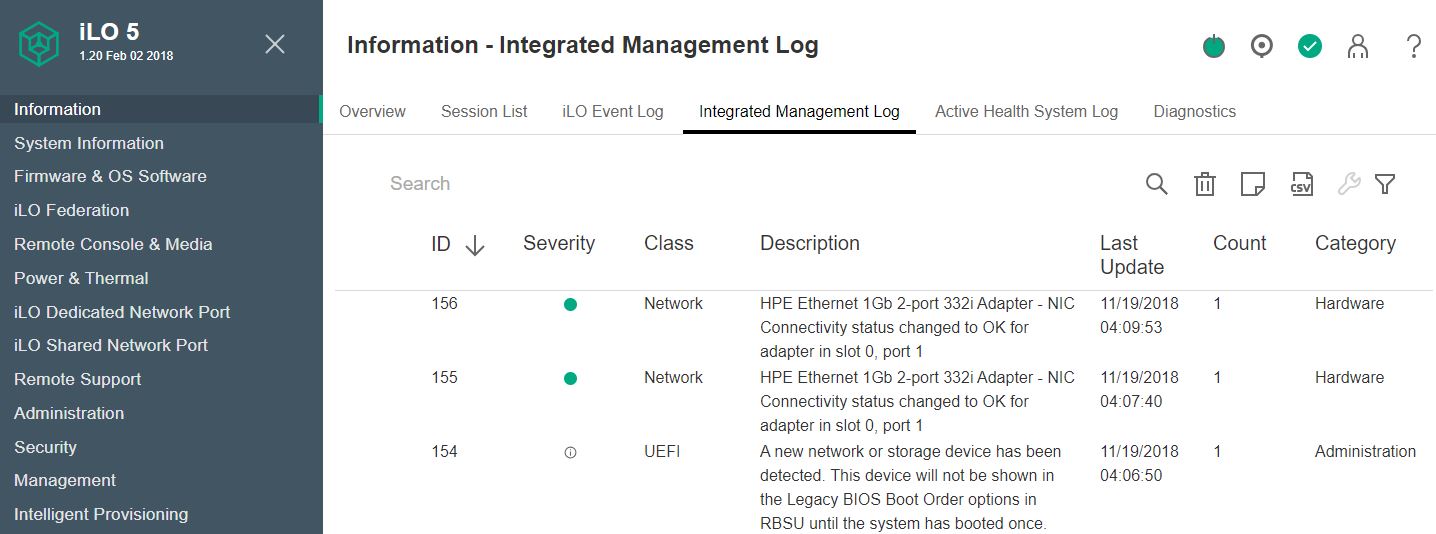
Task: Click the green system health checkmark icon
Action: click(1310, 46)
